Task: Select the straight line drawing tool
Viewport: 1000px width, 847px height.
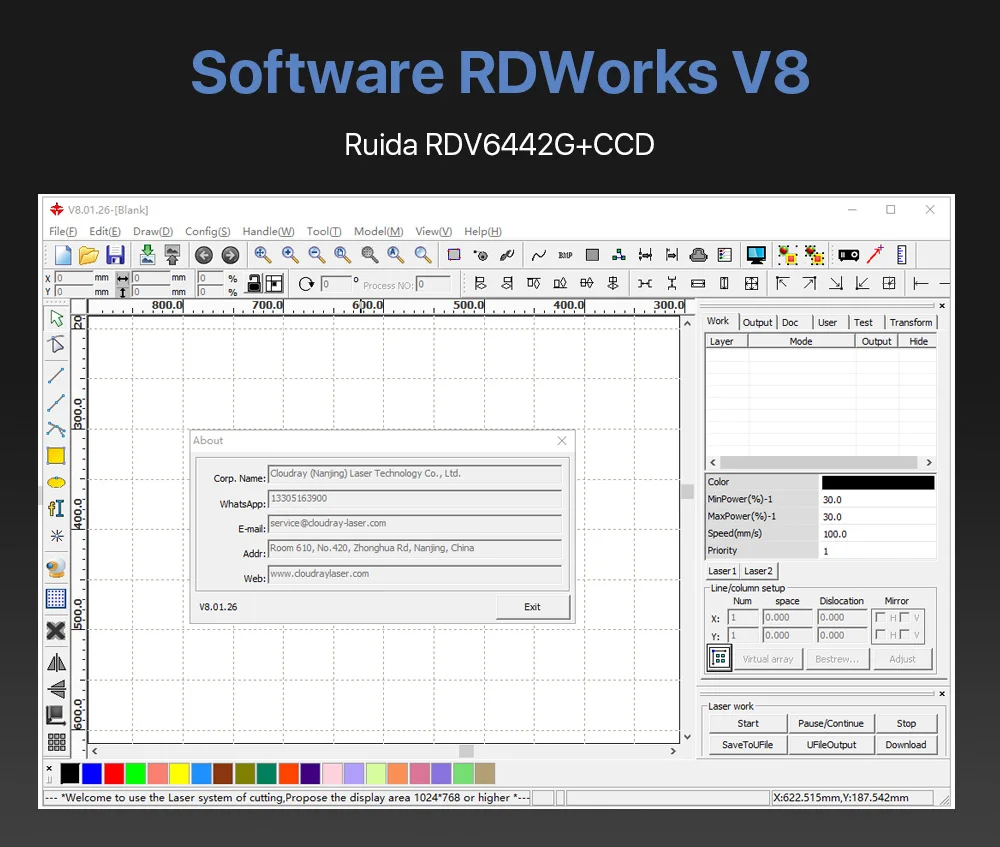Action: pos(56,376)
